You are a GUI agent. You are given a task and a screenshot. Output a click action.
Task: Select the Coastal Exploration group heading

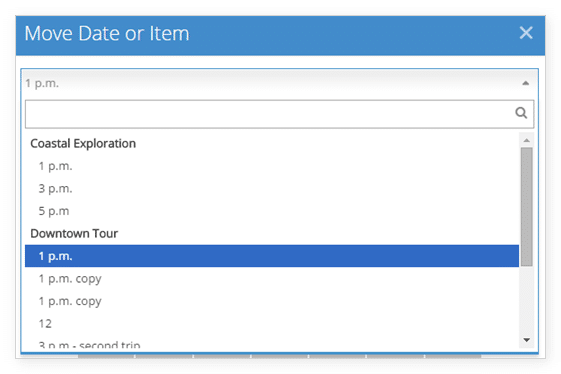83,144
